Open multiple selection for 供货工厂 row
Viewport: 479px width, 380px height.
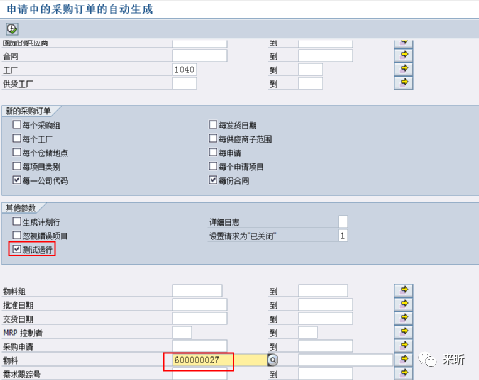pyautogui.click(x=404, y=82)
